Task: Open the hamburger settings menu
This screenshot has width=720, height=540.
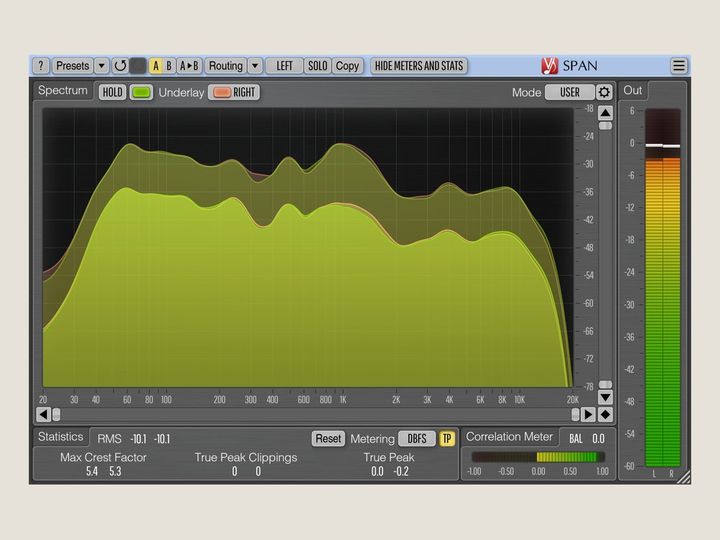Action: pos(679,66)
